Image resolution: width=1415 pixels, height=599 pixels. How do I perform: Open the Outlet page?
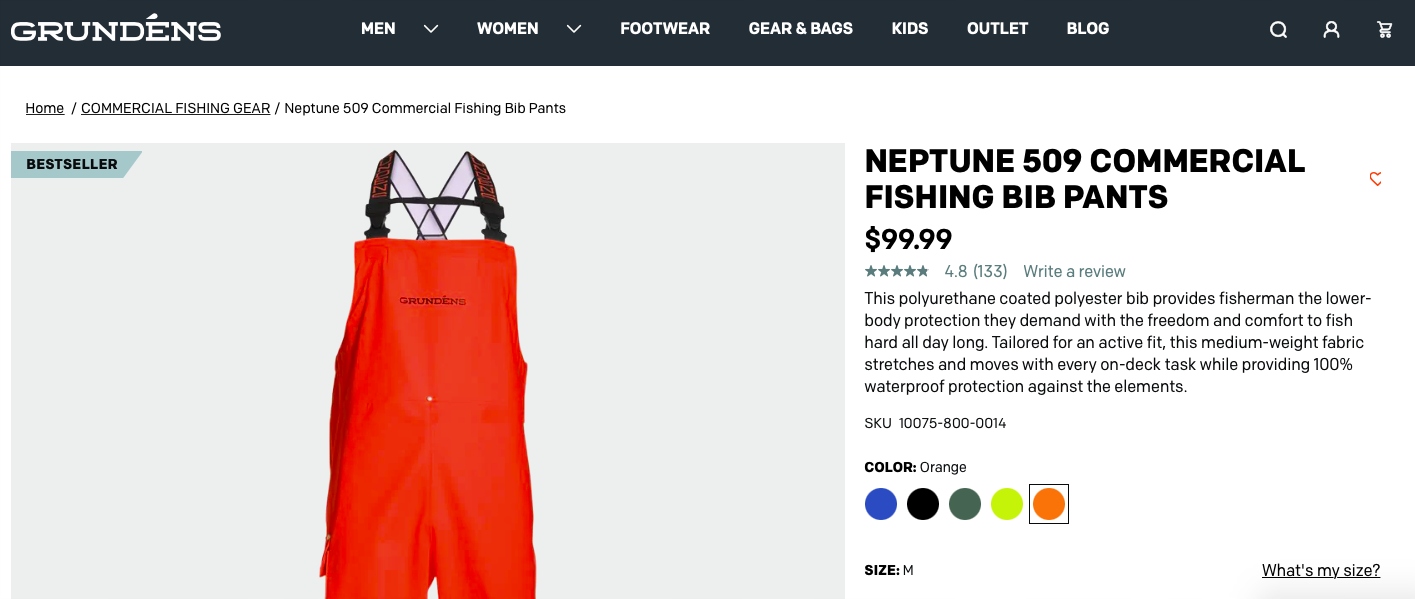click(x=998, y=29)
